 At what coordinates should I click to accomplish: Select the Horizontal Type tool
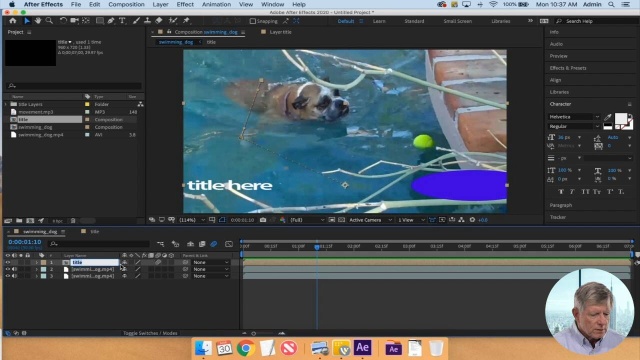tap(122, 21)
